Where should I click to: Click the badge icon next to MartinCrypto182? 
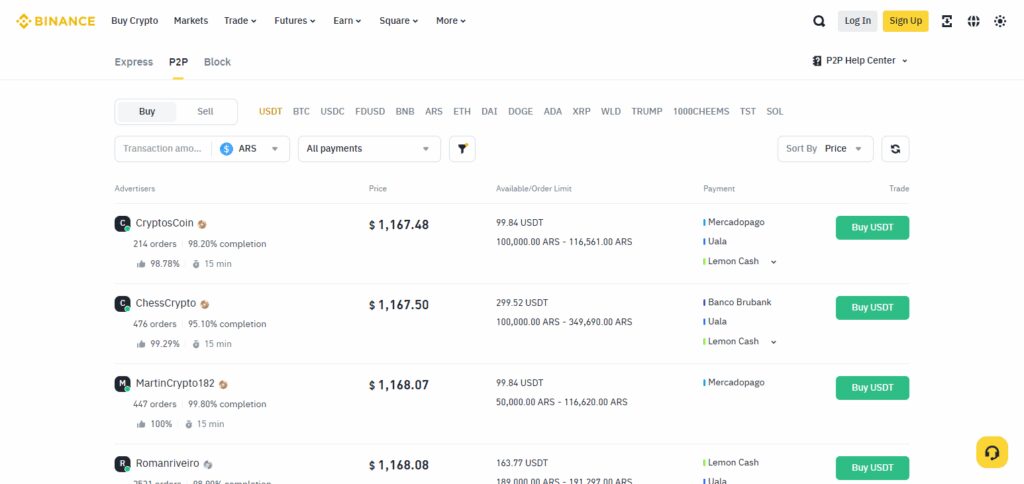pos(223,385)
